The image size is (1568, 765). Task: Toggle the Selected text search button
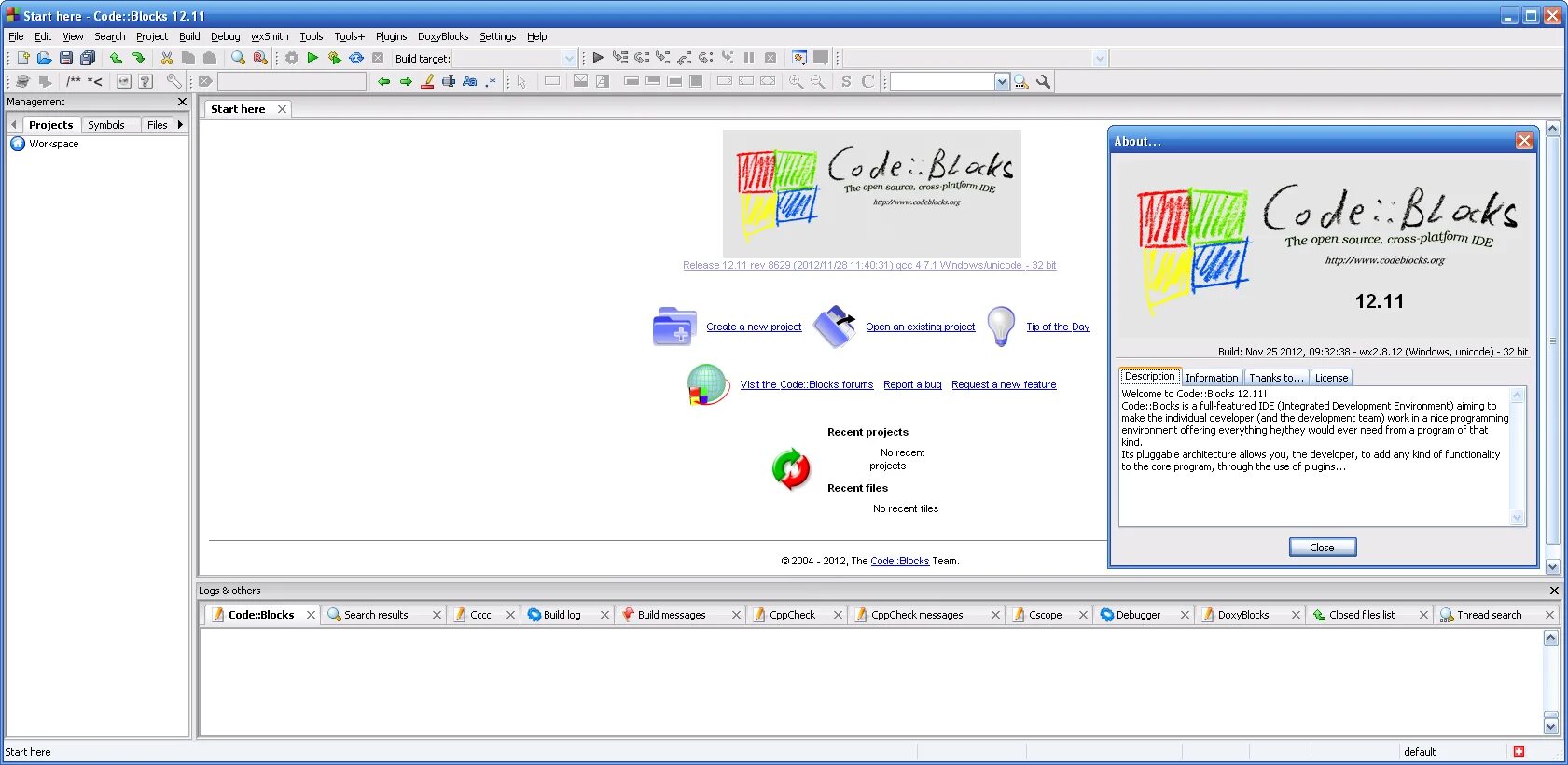point(449,81)
